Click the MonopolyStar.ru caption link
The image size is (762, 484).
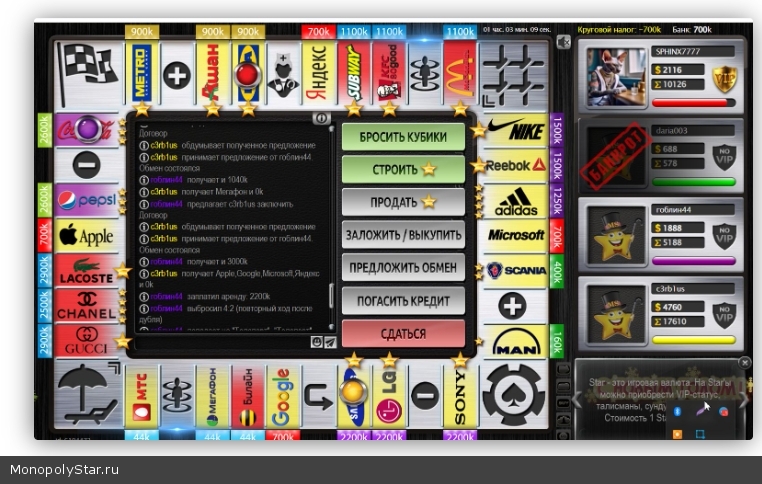(x=64, y=470)
